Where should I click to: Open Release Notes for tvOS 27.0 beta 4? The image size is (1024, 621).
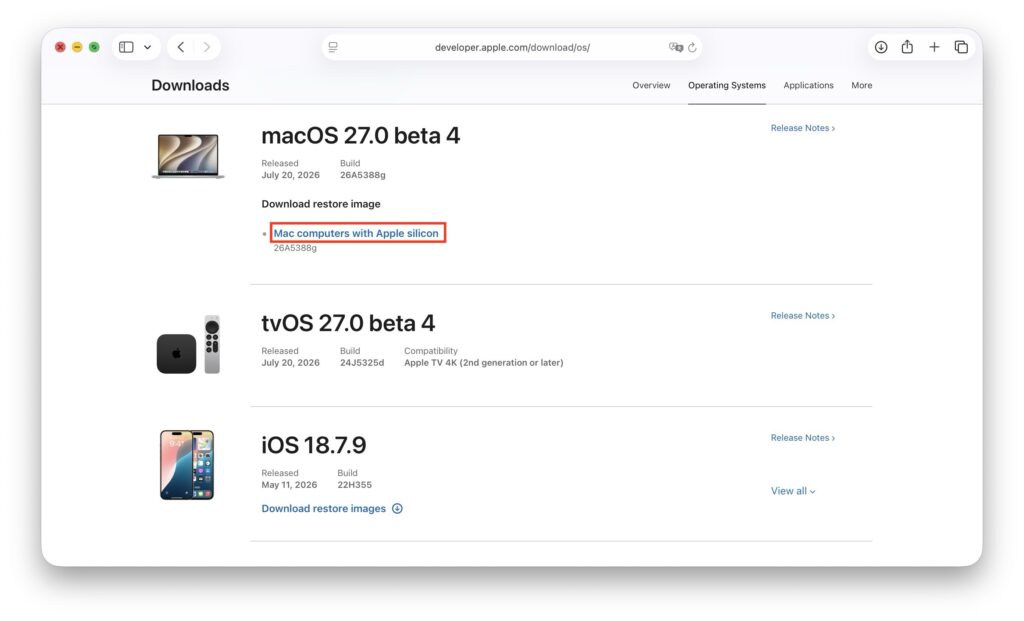click(x=803, y=315)
